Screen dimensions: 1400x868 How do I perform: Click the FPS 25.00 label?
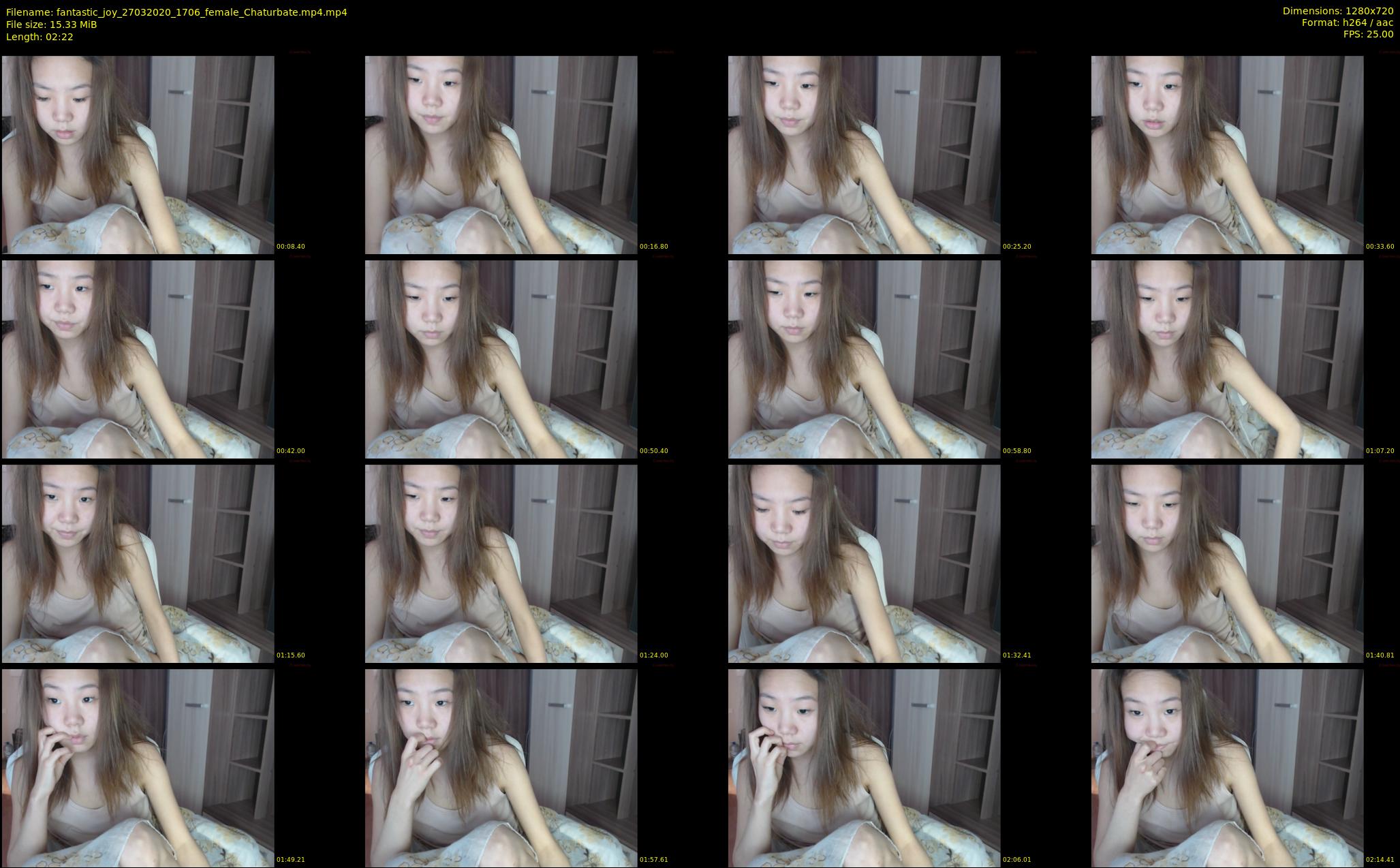[x=1368, y=34]
